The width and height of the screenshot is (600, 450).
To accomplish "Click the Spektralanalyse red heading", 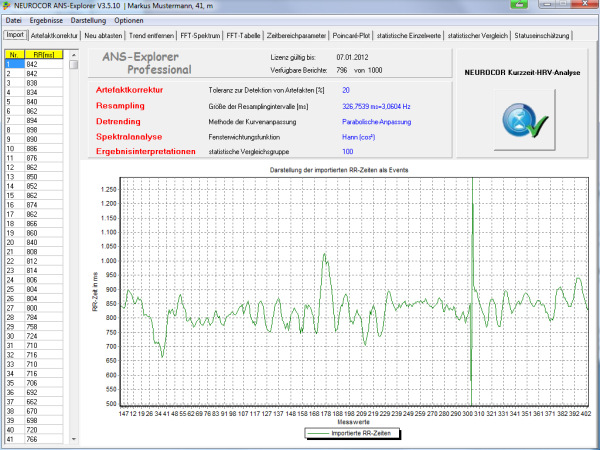I will click(x=129, y=137).
